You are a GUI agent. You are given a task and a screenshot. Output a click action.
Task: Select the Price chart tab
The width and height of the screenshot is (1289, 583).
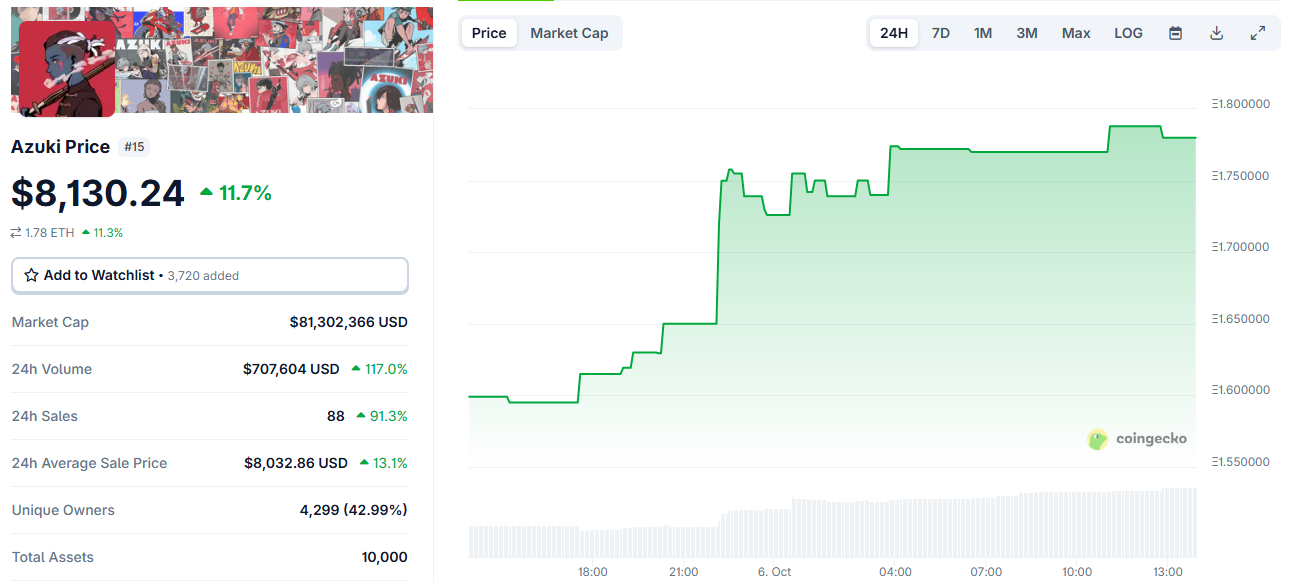pyautogui.click(x=489, y=33)
